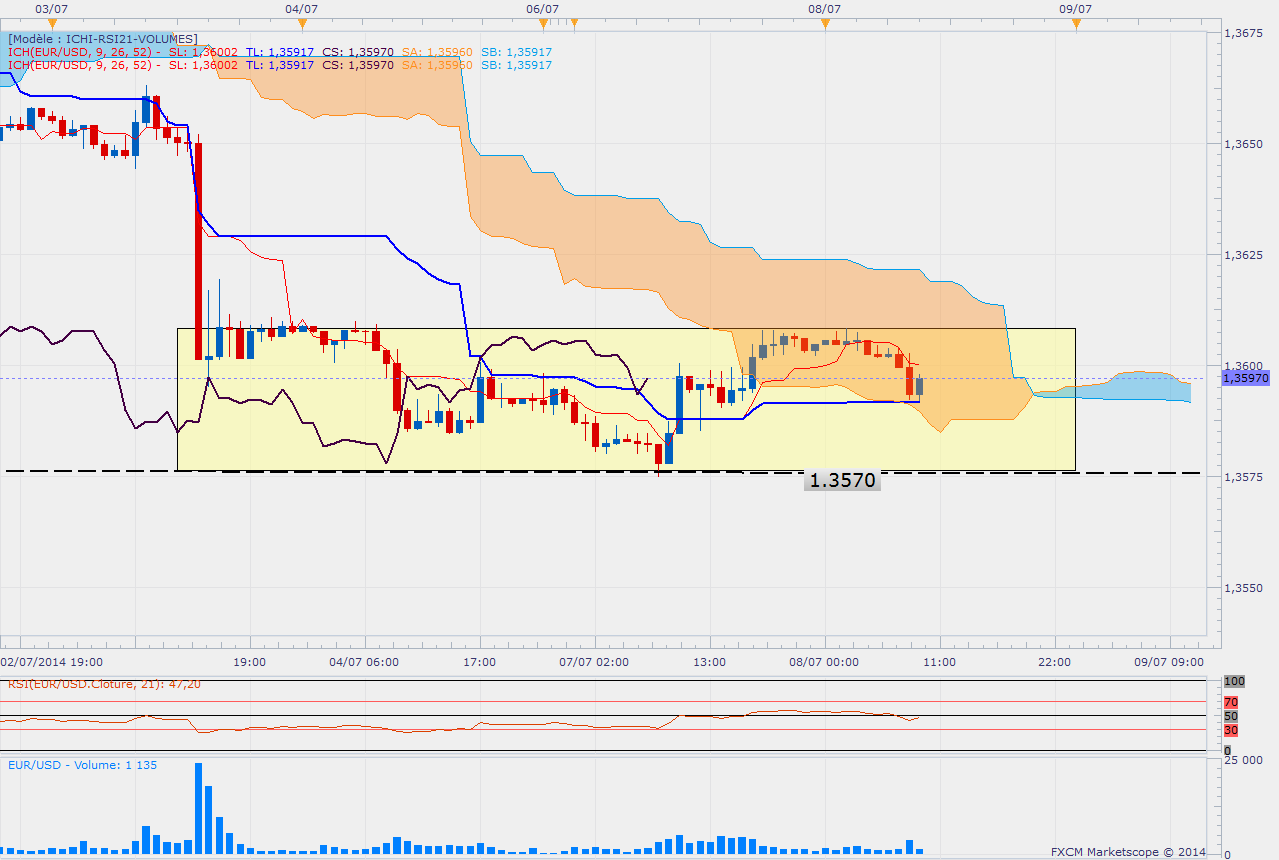The image size is (1279, 860).
Task: Click the 50 level tag on RSI scale
Action: point(1232,716)
